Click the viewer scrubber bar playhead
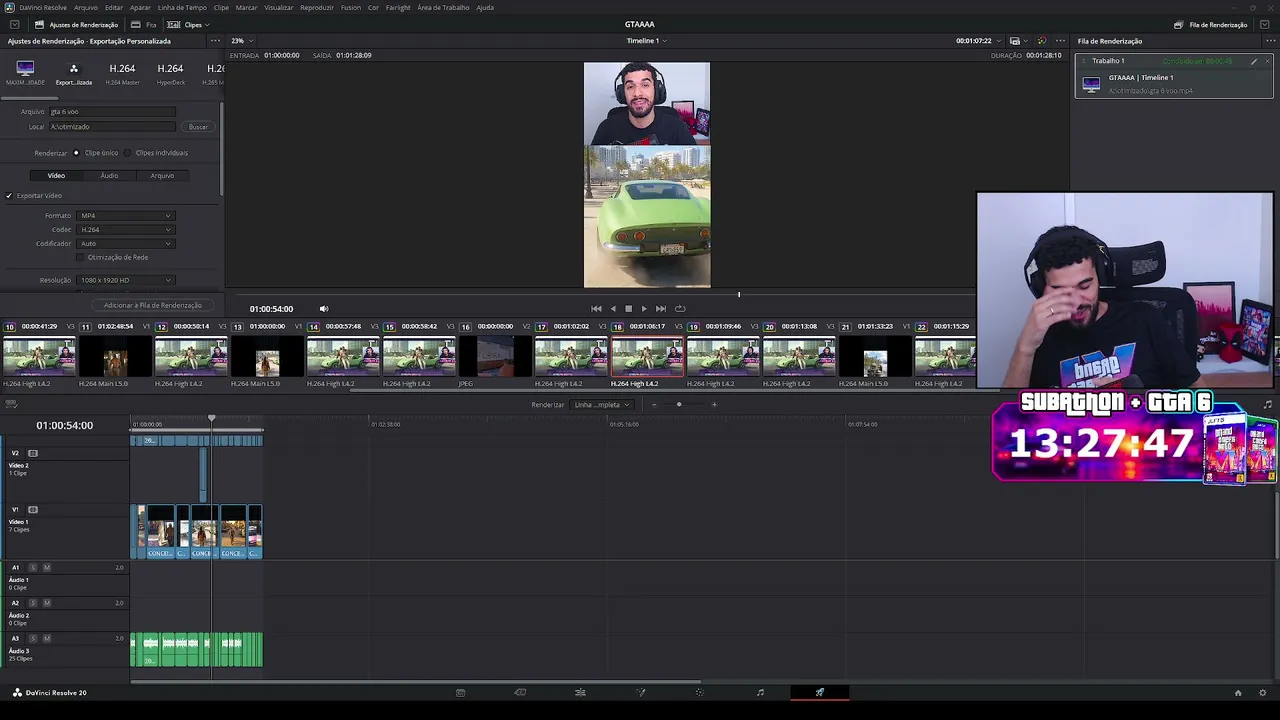This screenshot has height=720, width=1280. 739,294
